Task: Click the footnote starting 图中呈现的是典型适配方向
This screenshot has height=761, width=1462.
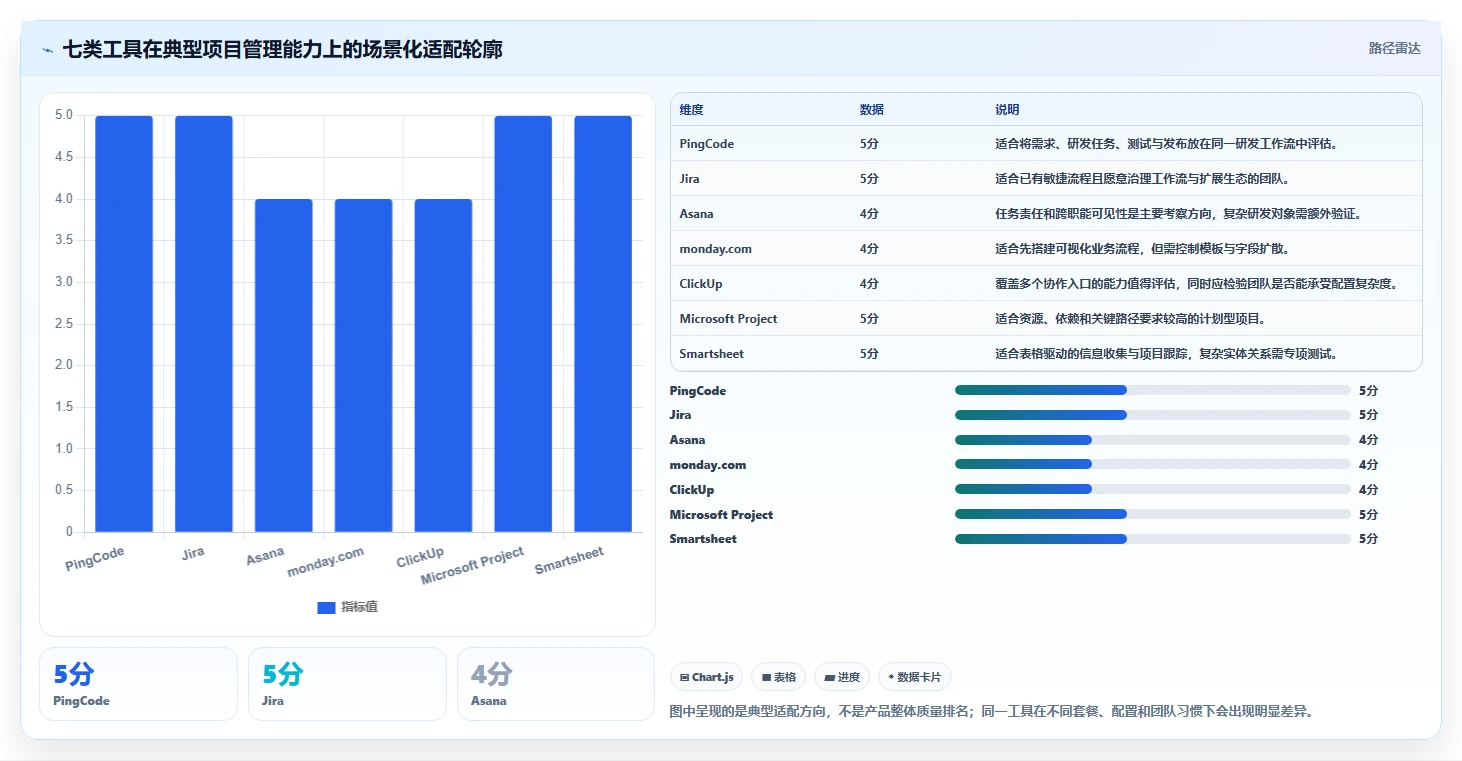Action: (991, 712)
